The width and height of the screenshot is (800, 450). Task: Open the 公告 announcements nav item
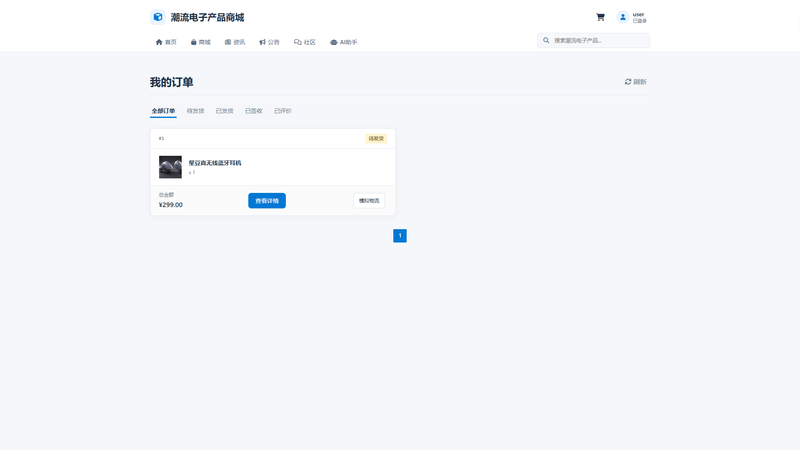pyautogui.click(x=269, y=42)
